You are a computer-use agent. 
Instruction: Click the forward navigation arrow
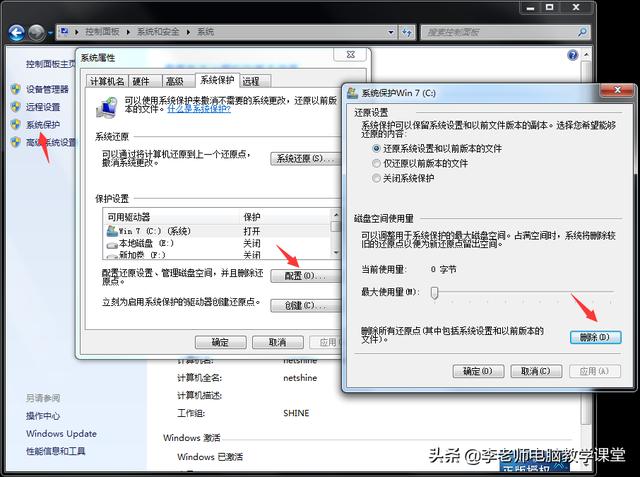coord(36,32)
